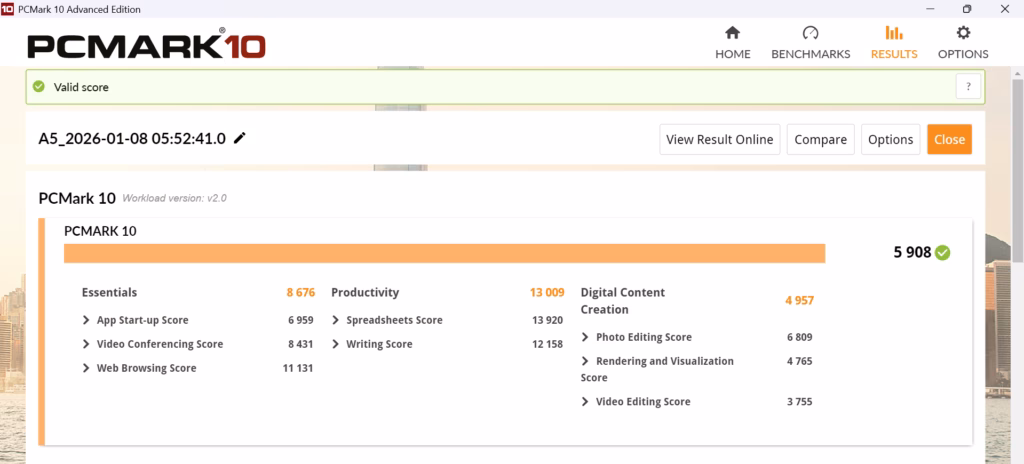Screen dimensions: 1024x464
Task: Open Benchmarks via the gauge icon
Action: (810, 33)
